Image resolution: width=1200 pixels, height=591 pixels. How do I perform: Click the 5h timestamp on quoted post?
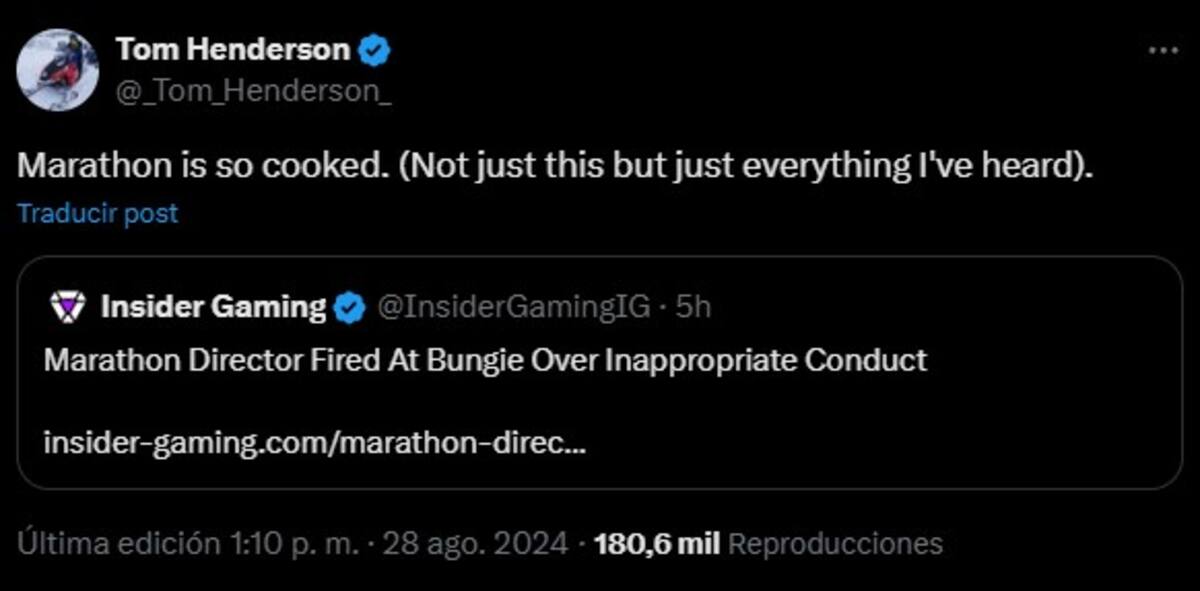coord(694,307)
